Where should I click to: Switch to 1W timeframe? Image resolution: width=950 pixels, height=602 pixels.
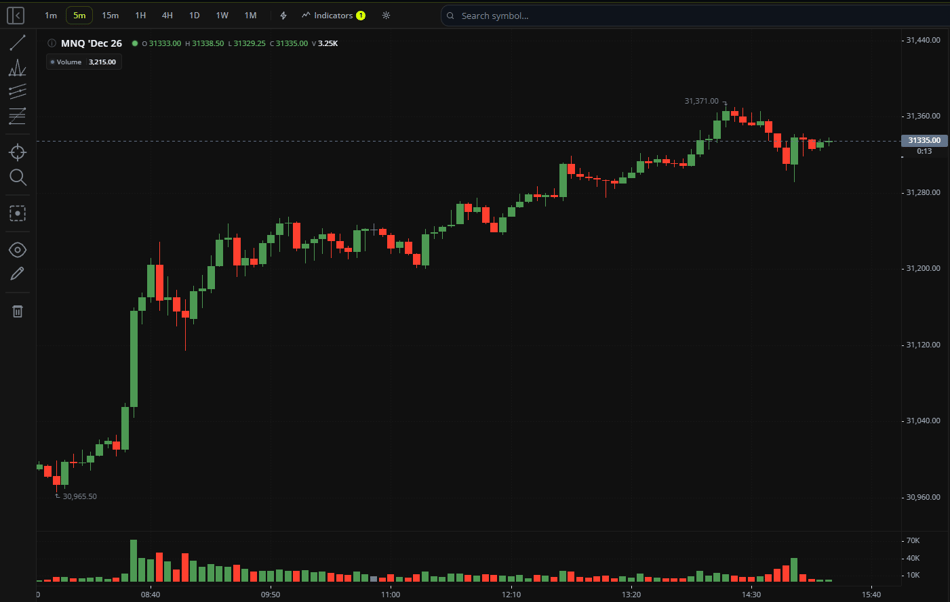point(222,15)
